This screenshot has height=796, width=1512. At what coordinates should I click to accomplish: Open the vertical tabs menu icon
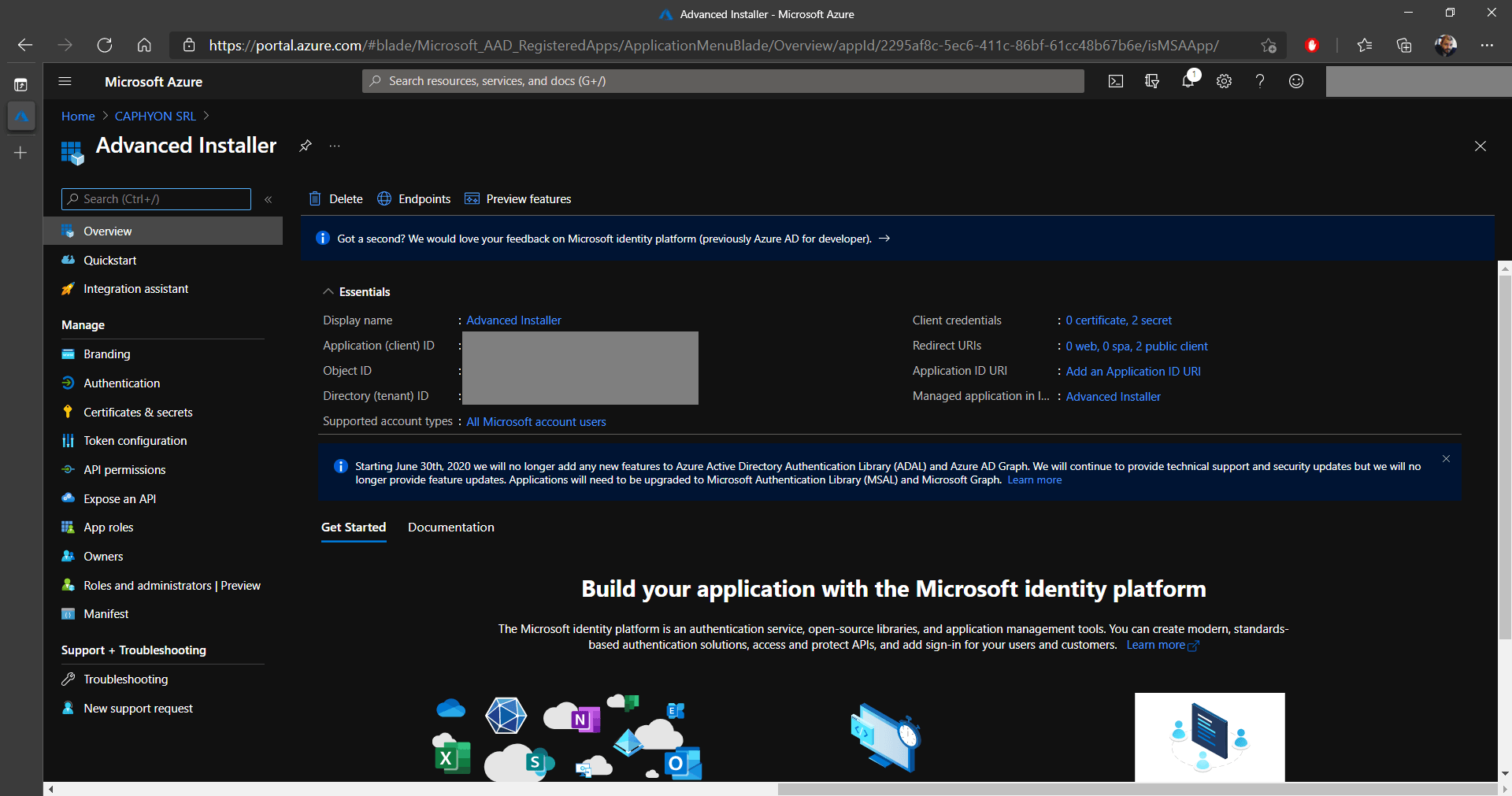[21, 84]
